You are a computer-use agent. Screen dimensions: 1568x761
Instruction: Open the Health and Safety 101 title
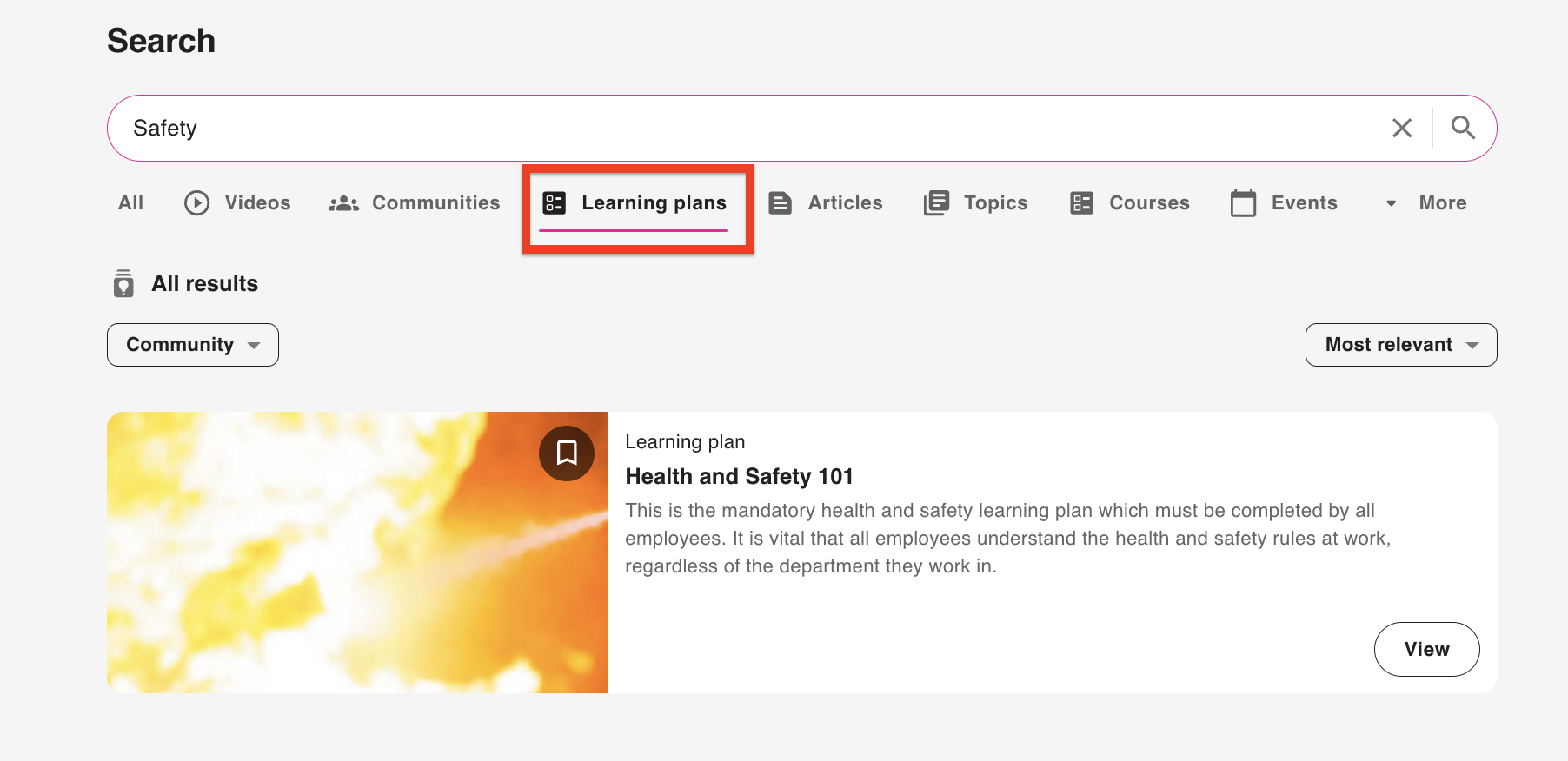pos(739,476)
